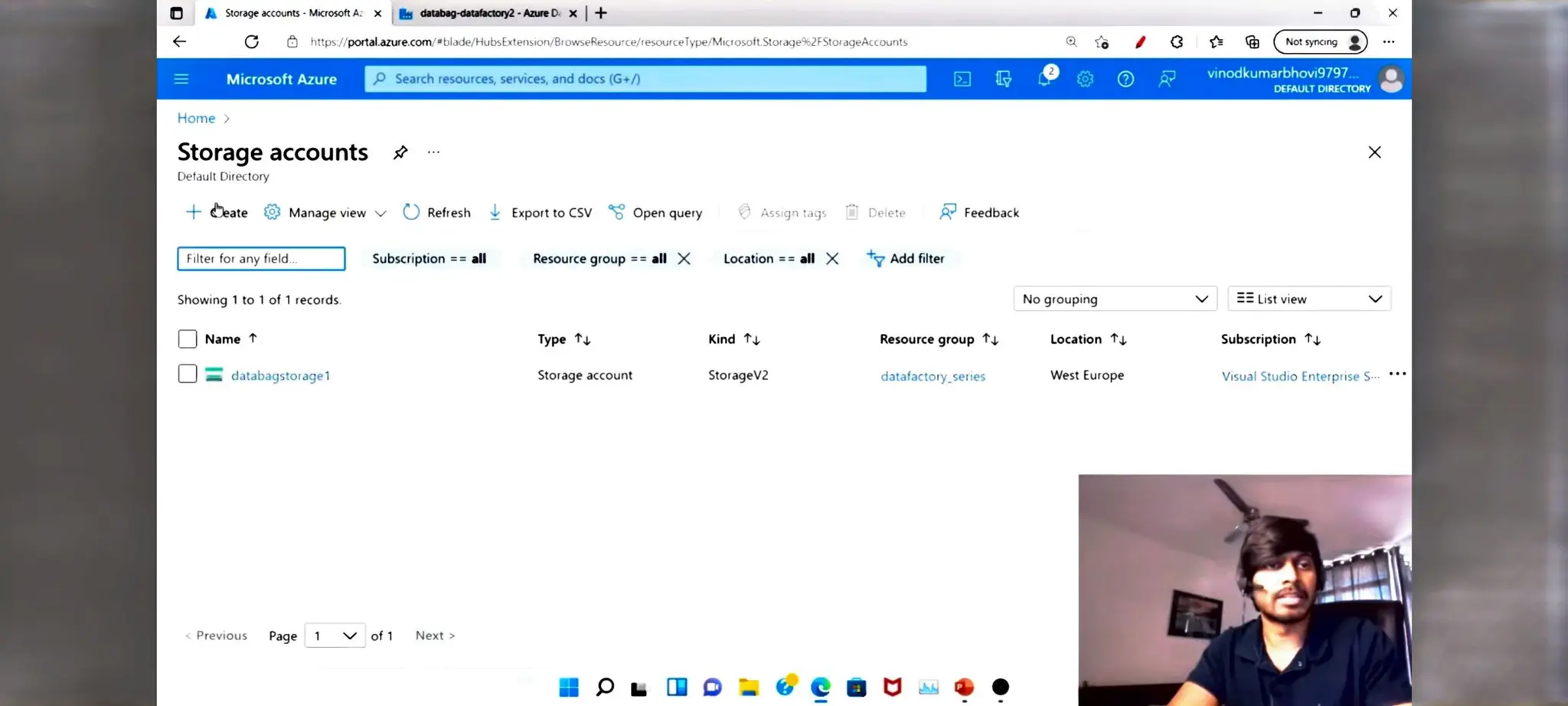Open the Resource group == all filter
This screenshot has height=706, width=1568.
pos(599,259)
